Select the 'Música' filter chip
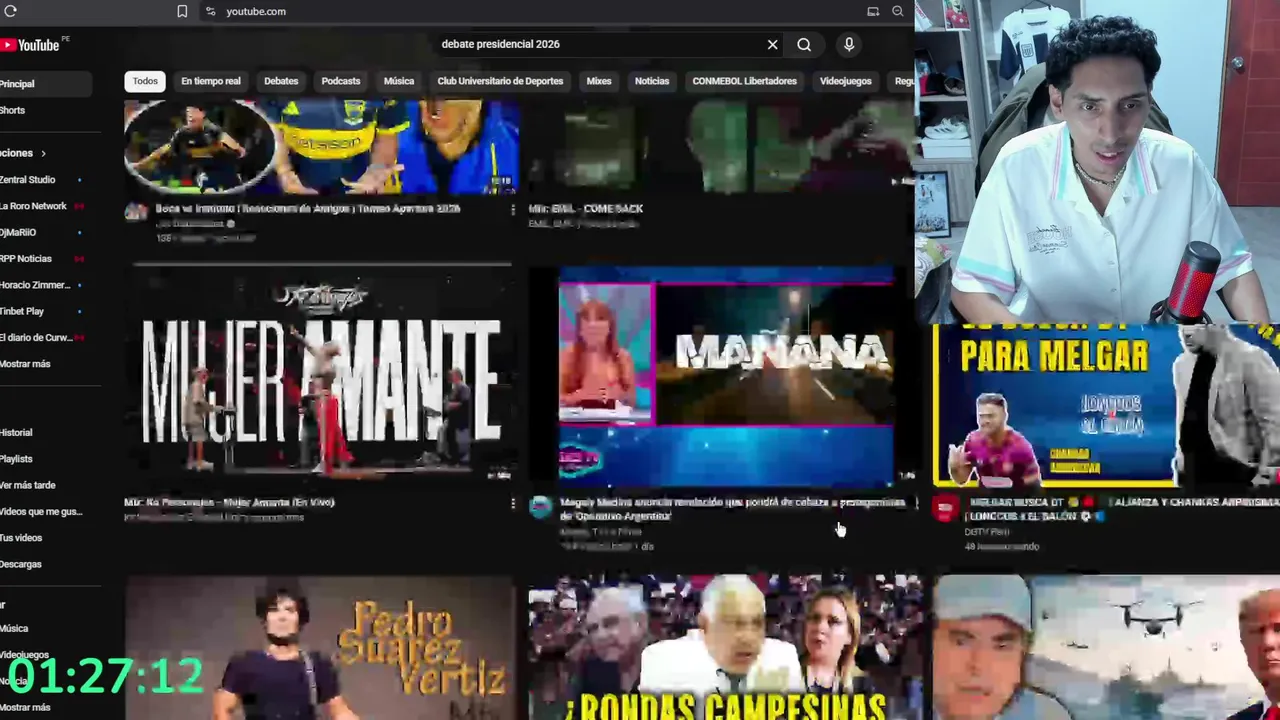 (399, 81)
